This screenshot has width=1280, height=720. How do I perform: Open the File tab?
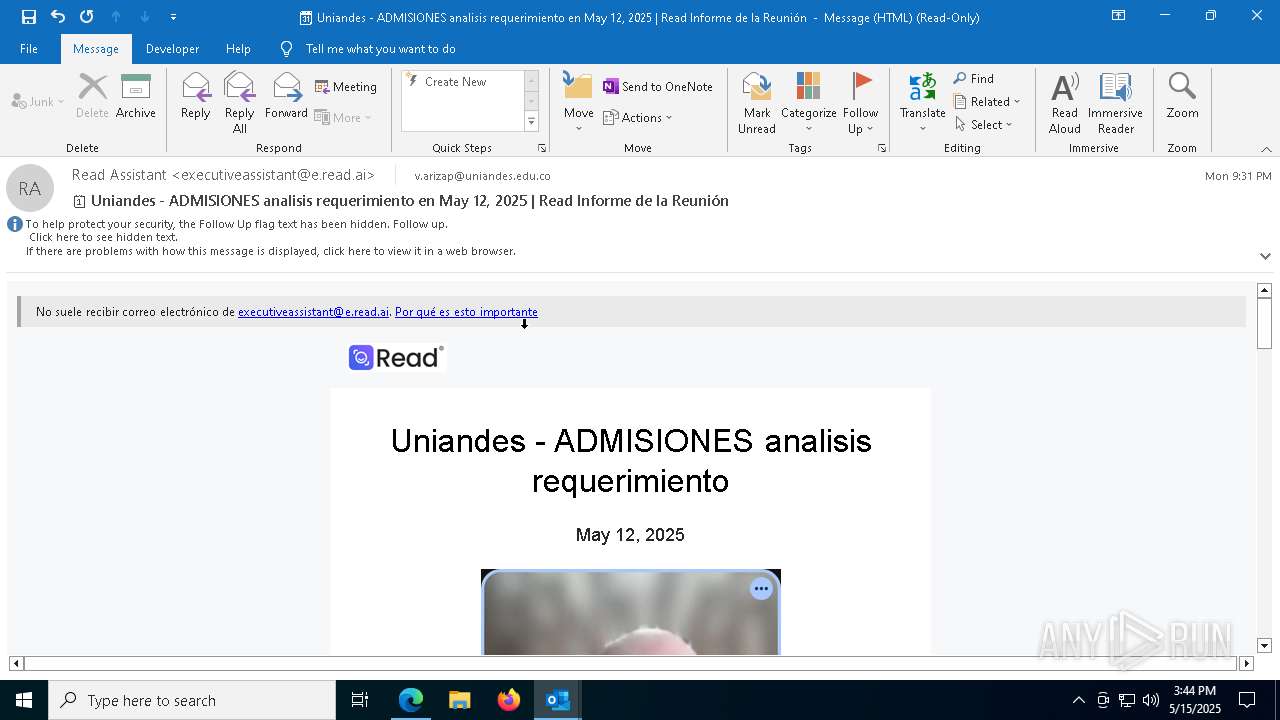point(29,49)
